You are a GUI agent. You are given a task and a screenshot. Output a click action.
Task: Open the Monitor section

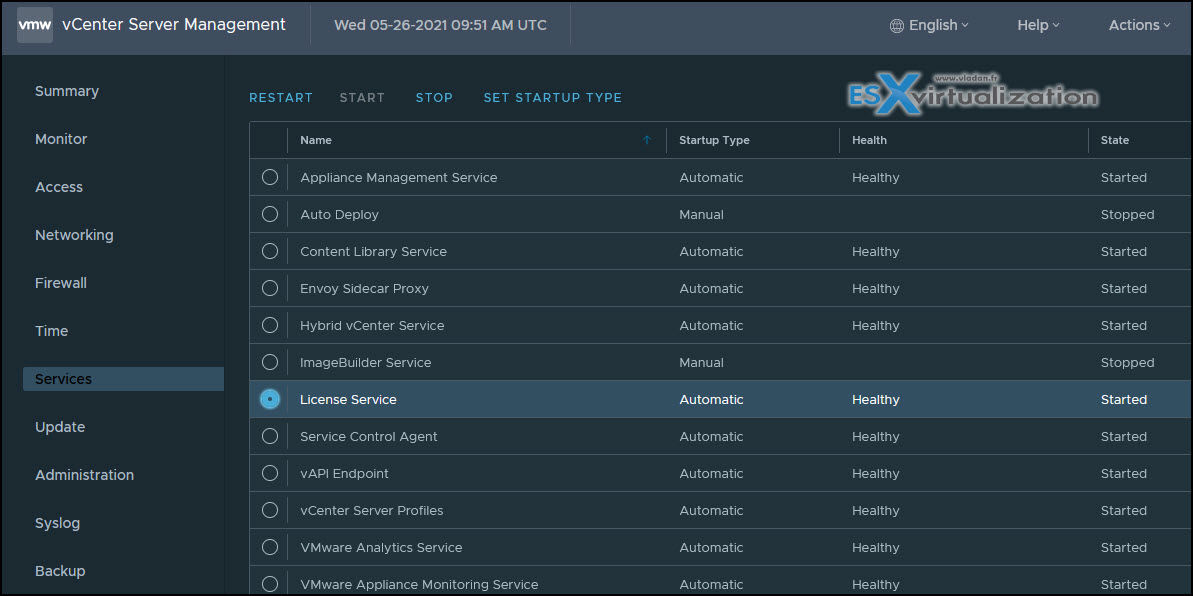[x=61, y=139]
